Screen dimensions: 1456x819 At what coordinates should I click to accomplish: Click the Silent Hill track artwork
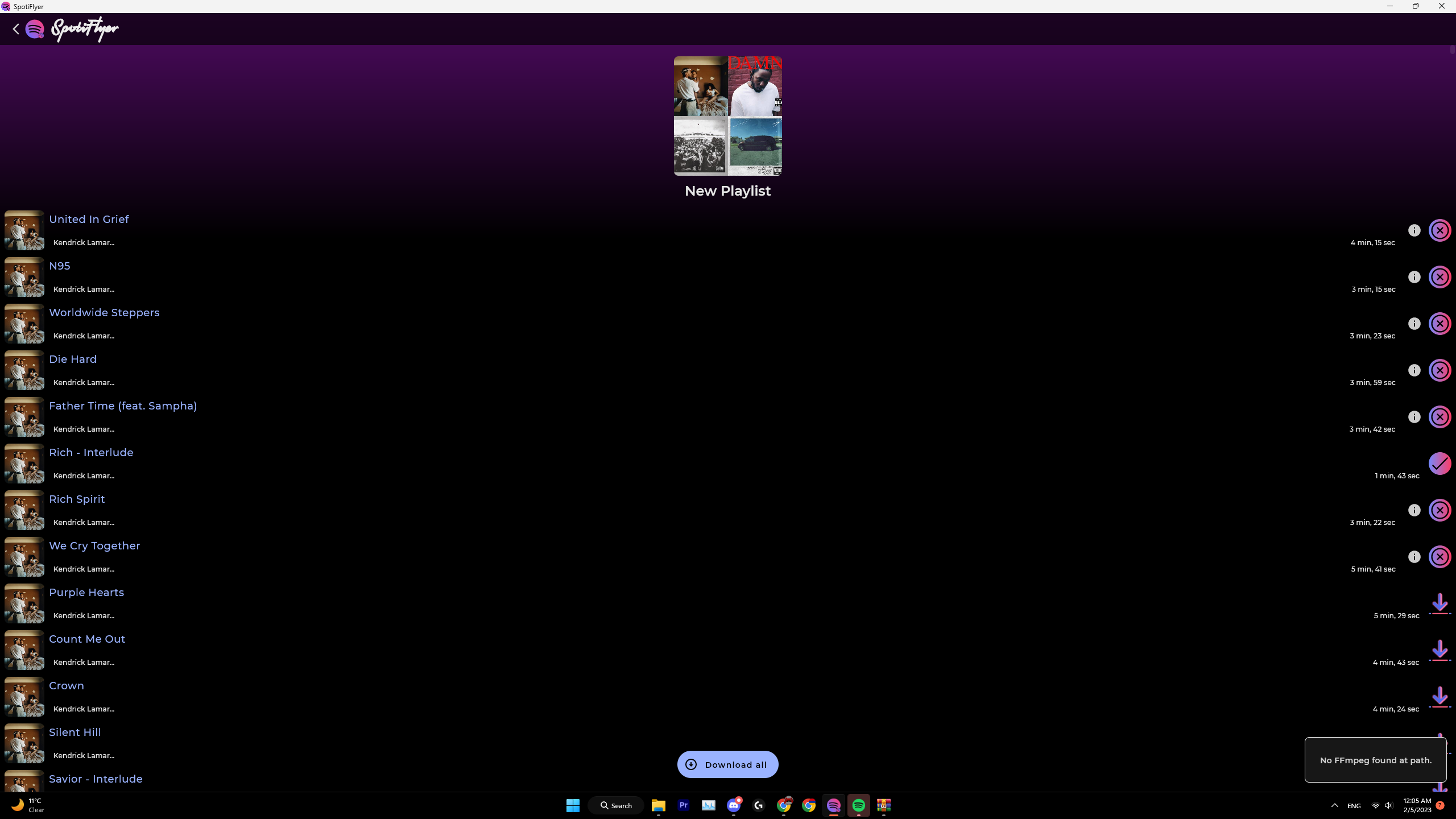click(x=24, y=743)
